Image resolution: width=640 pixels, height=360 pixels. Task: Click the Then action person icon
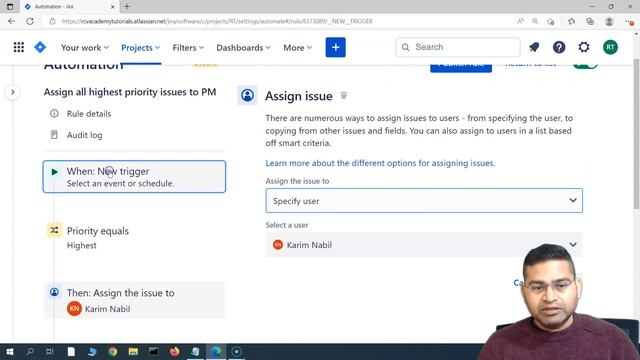click(x=54, y=292)
